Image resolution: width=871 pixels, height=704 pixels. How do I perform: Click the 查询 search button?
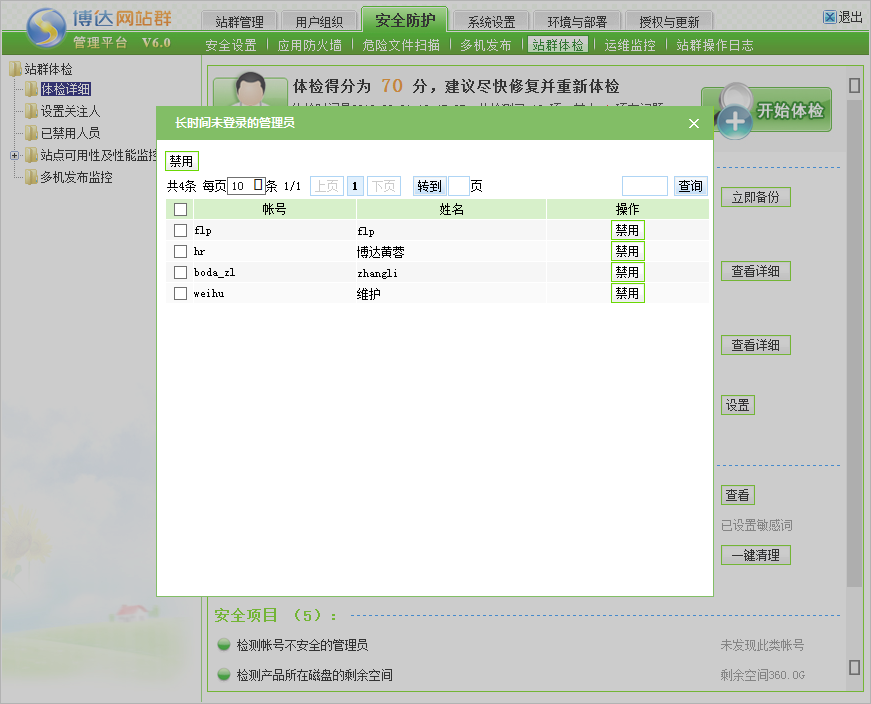click(690, 186)
